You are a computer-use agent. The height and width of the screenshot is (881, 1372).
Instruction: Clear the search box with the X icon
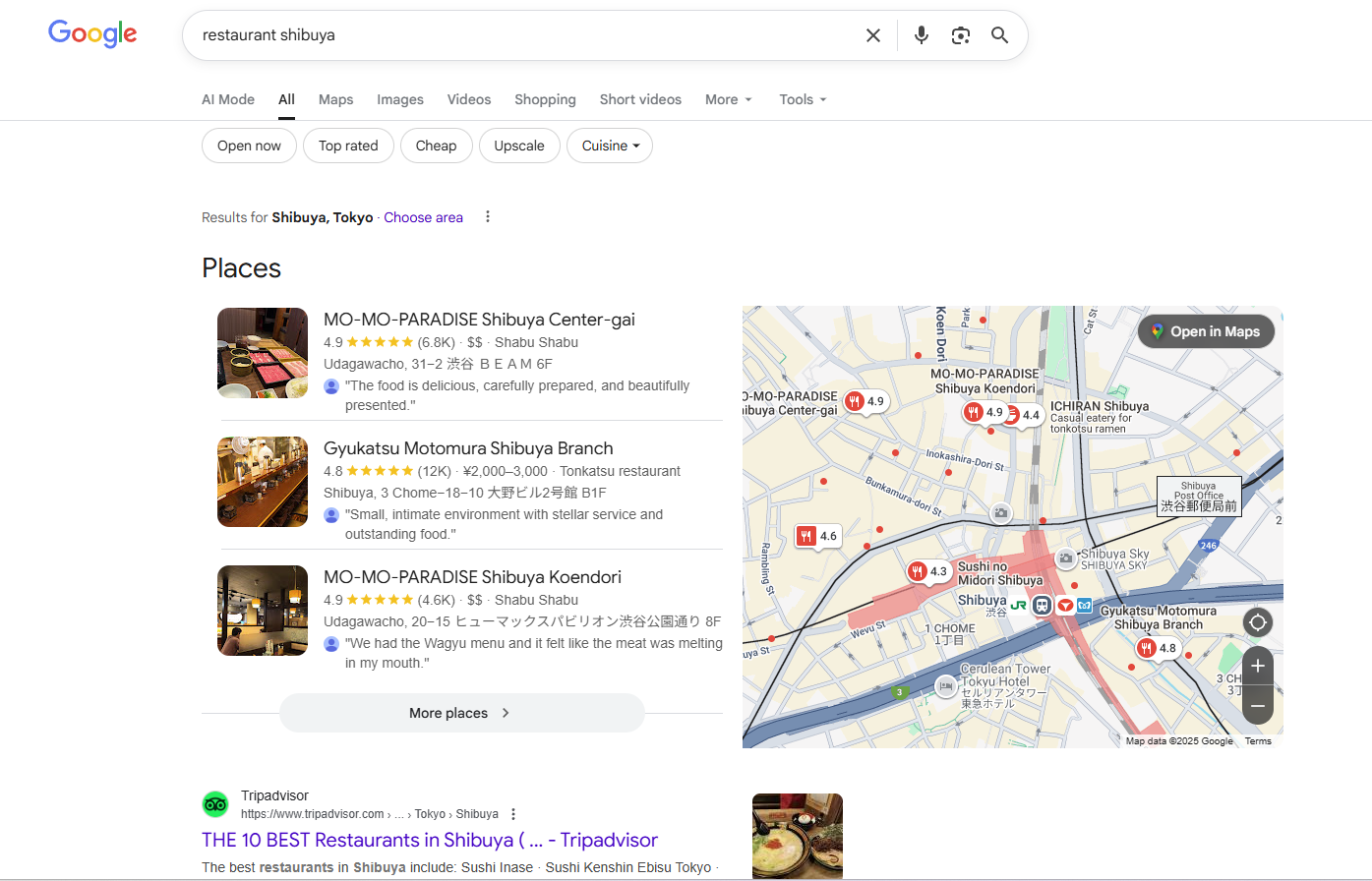(x=872, y=34)
